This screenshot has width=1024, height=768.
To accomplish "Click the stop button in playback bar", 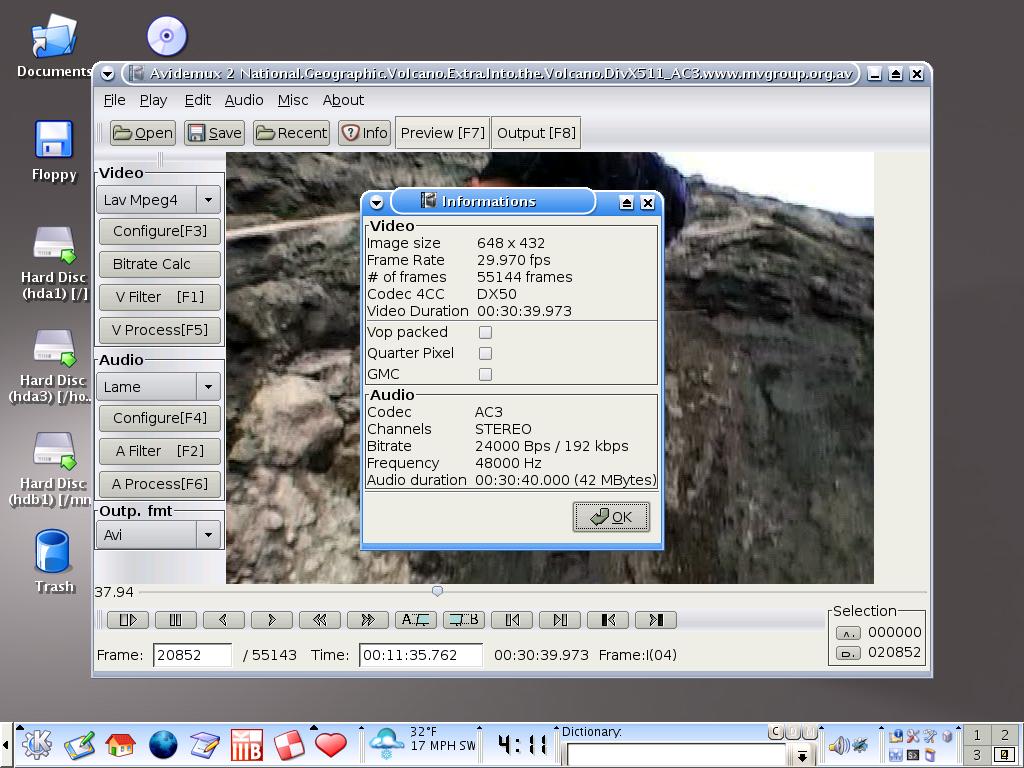I will click(175, 620).
